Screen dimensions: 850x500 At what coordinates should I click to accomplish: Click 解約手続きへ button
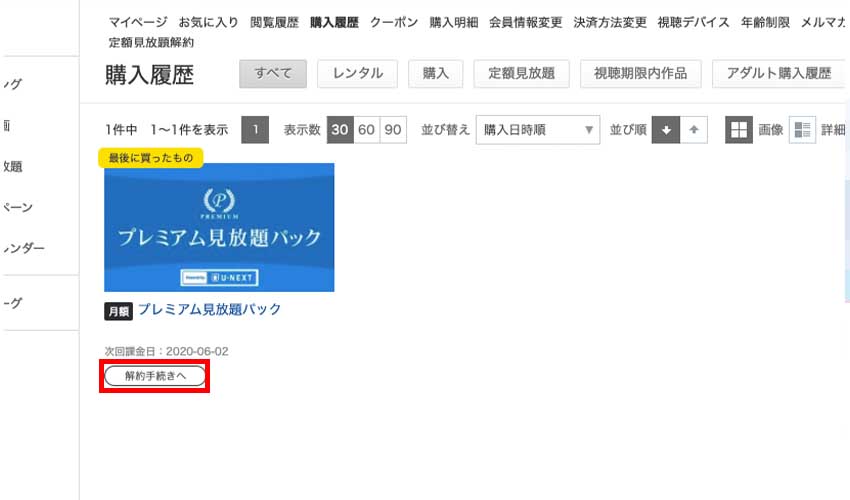pos(154,376)
